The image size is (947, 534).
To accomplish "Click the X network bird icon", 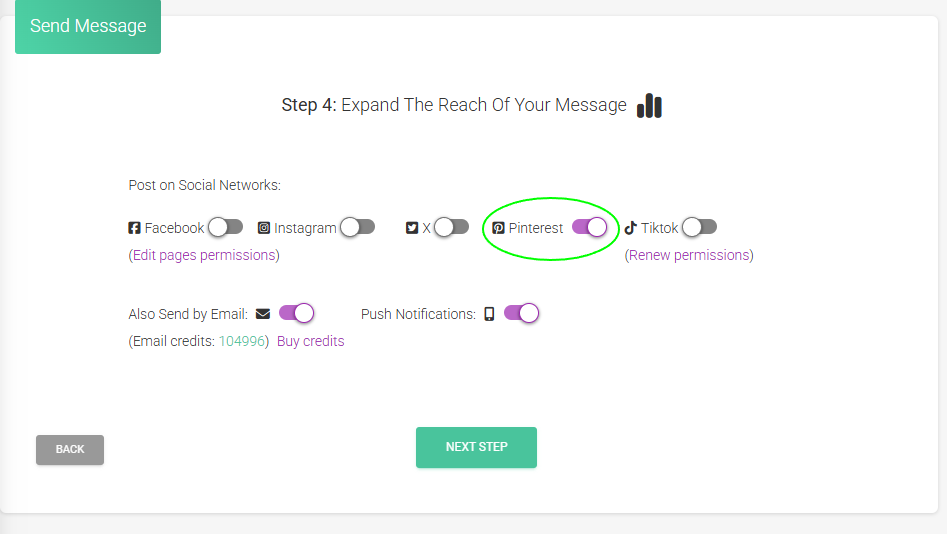I will 412,228.
